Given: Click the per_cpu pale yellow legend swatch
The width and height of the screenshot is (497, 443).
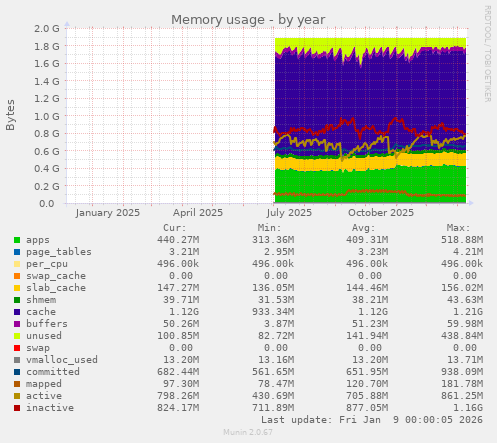Looking at the screenshot, I should (x=17, y=264).
